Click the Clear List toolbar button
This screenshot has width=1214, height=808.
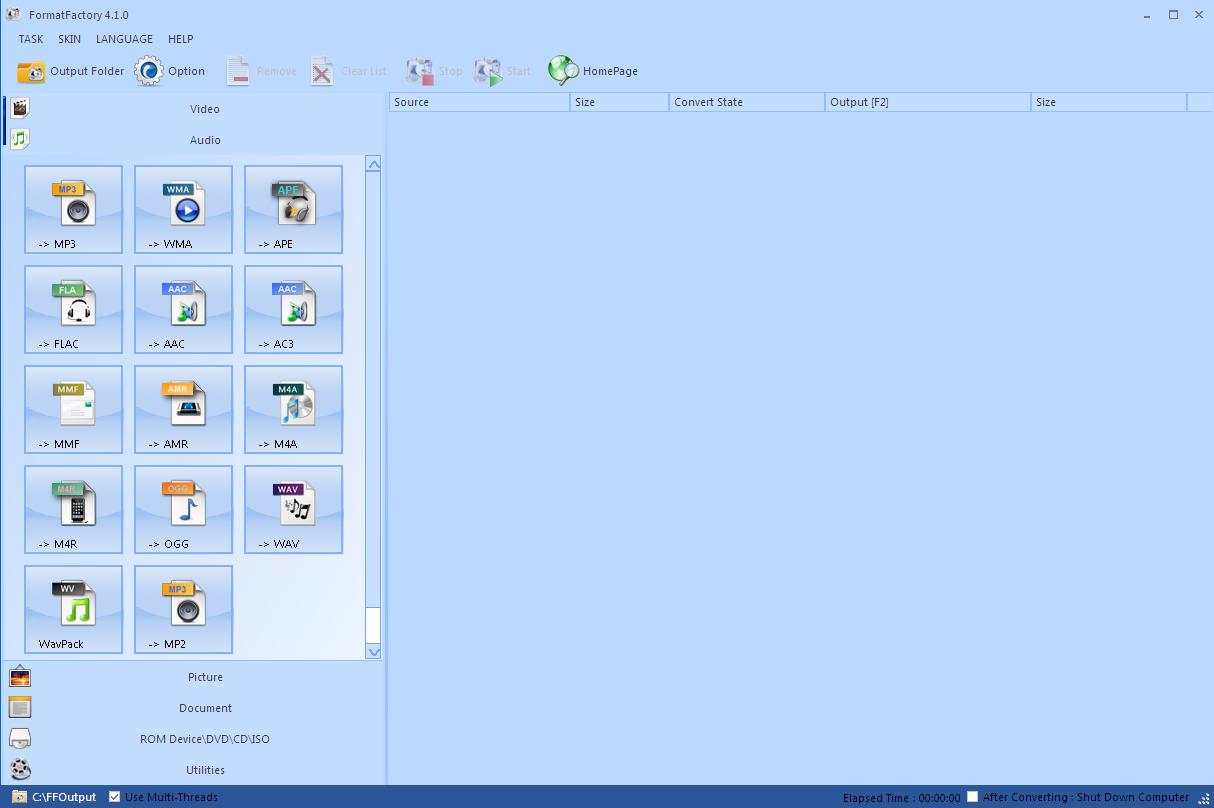point(348,71)
